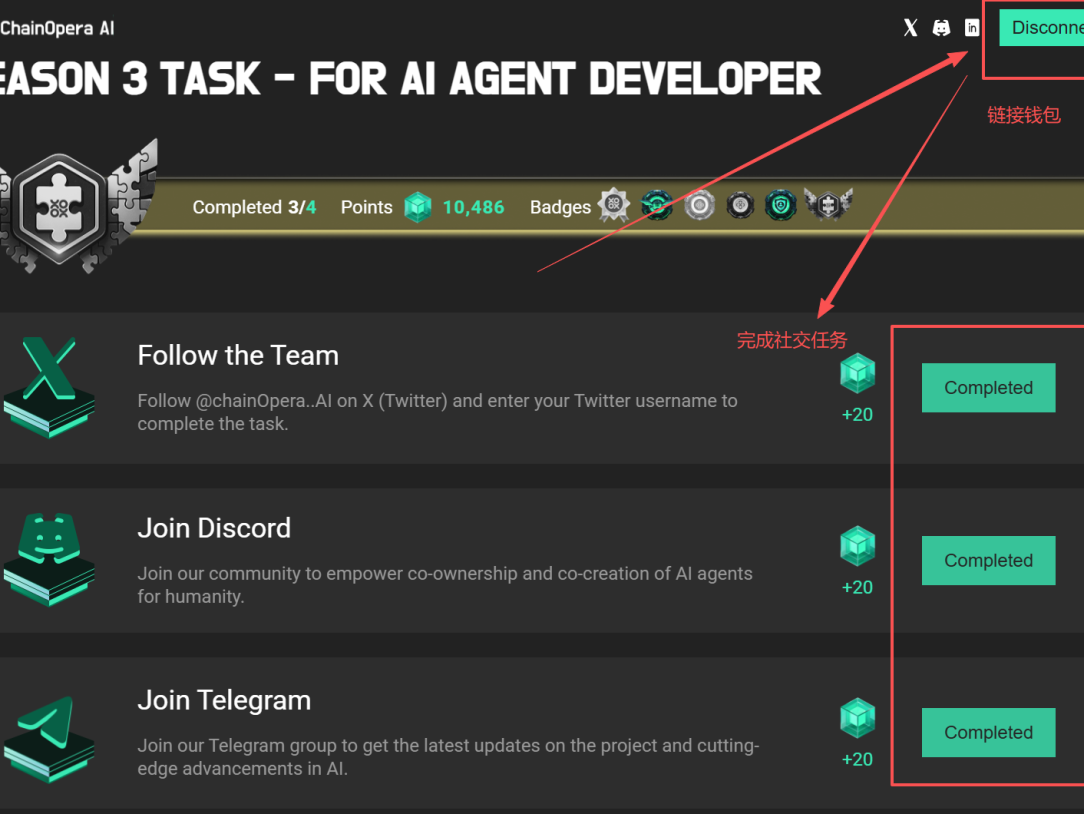
Task: Select the teal shield badge
Action: tap(781, 206)
